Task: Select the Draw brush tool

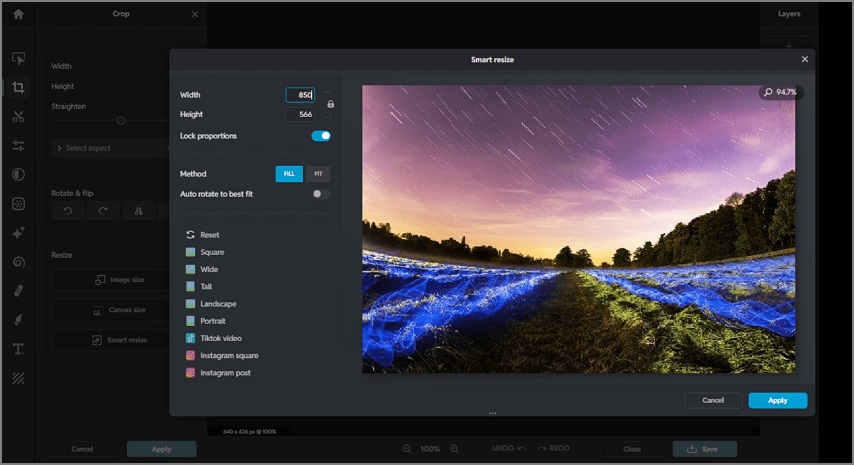Action: click(19, 320)
